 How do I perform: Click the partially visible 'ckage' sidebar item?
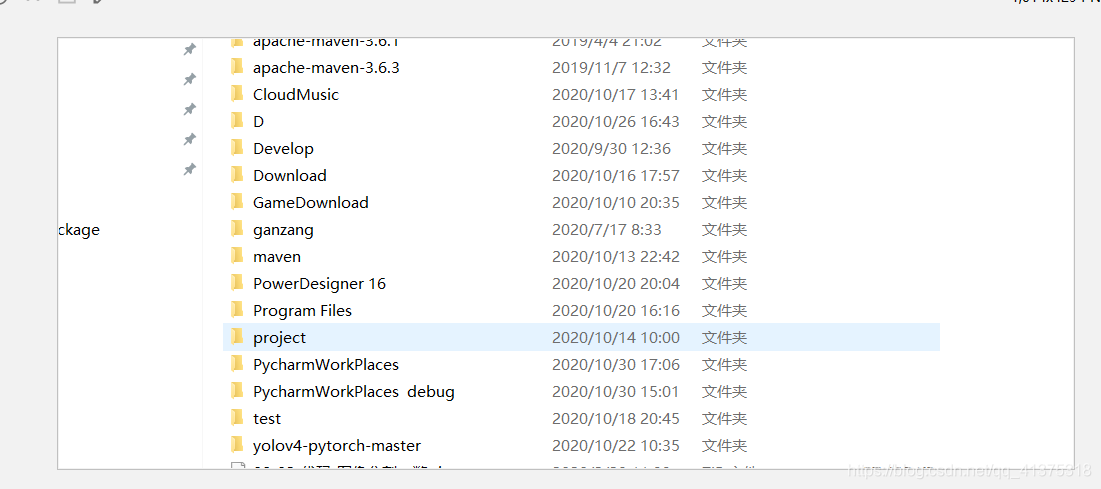pyautogui.click(x=79, y=230)
